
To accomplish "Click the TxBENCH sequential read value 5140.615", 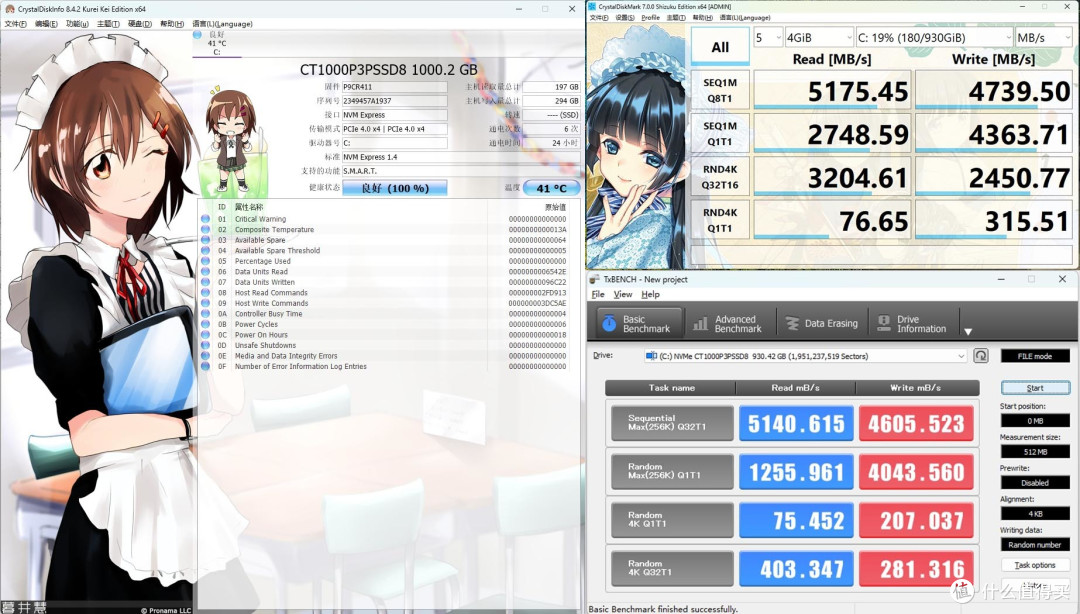I will [796, 423].
